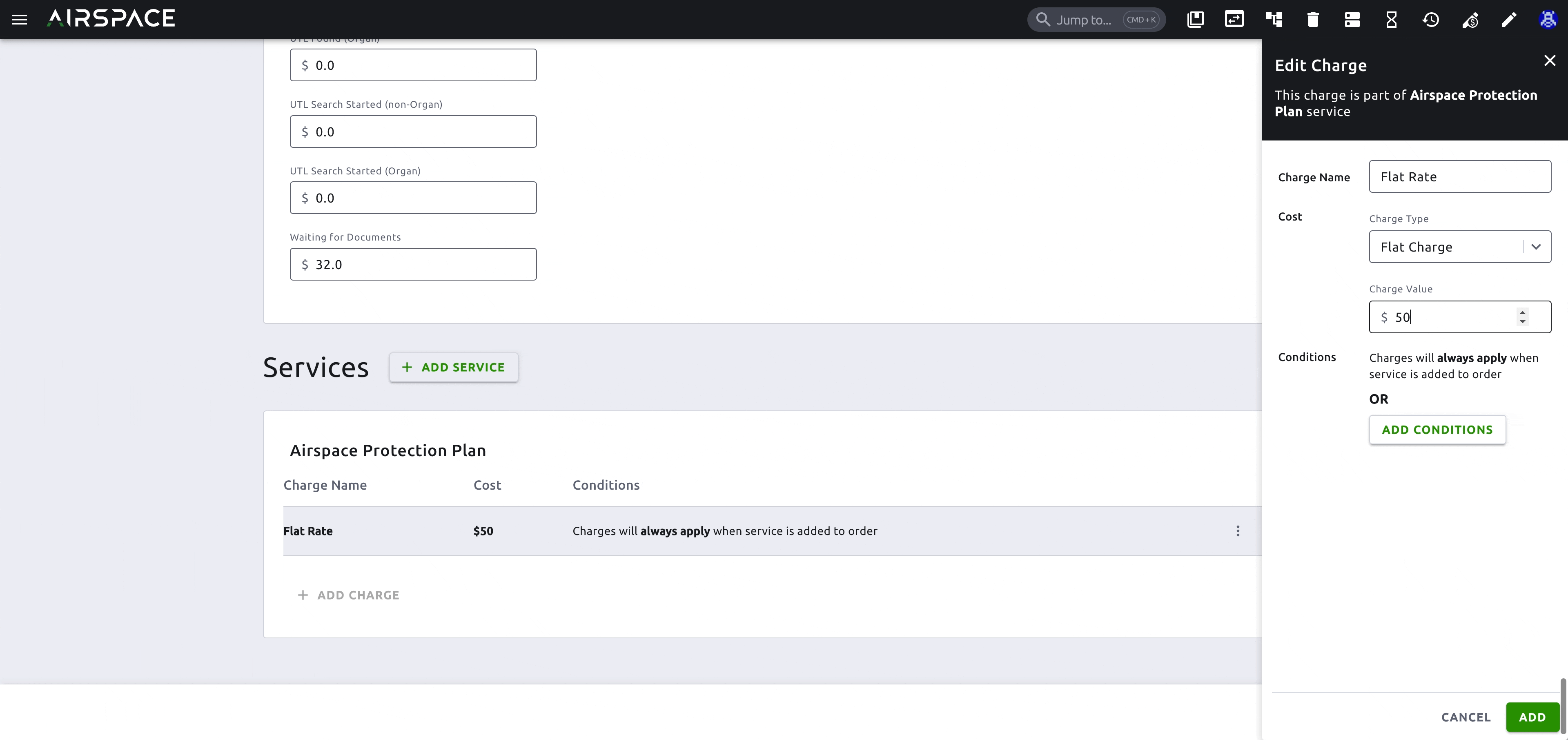The height and width of the screenshot is (740, 1568).
Task: Open the user avatar menu
Action: click(1548, 20)
